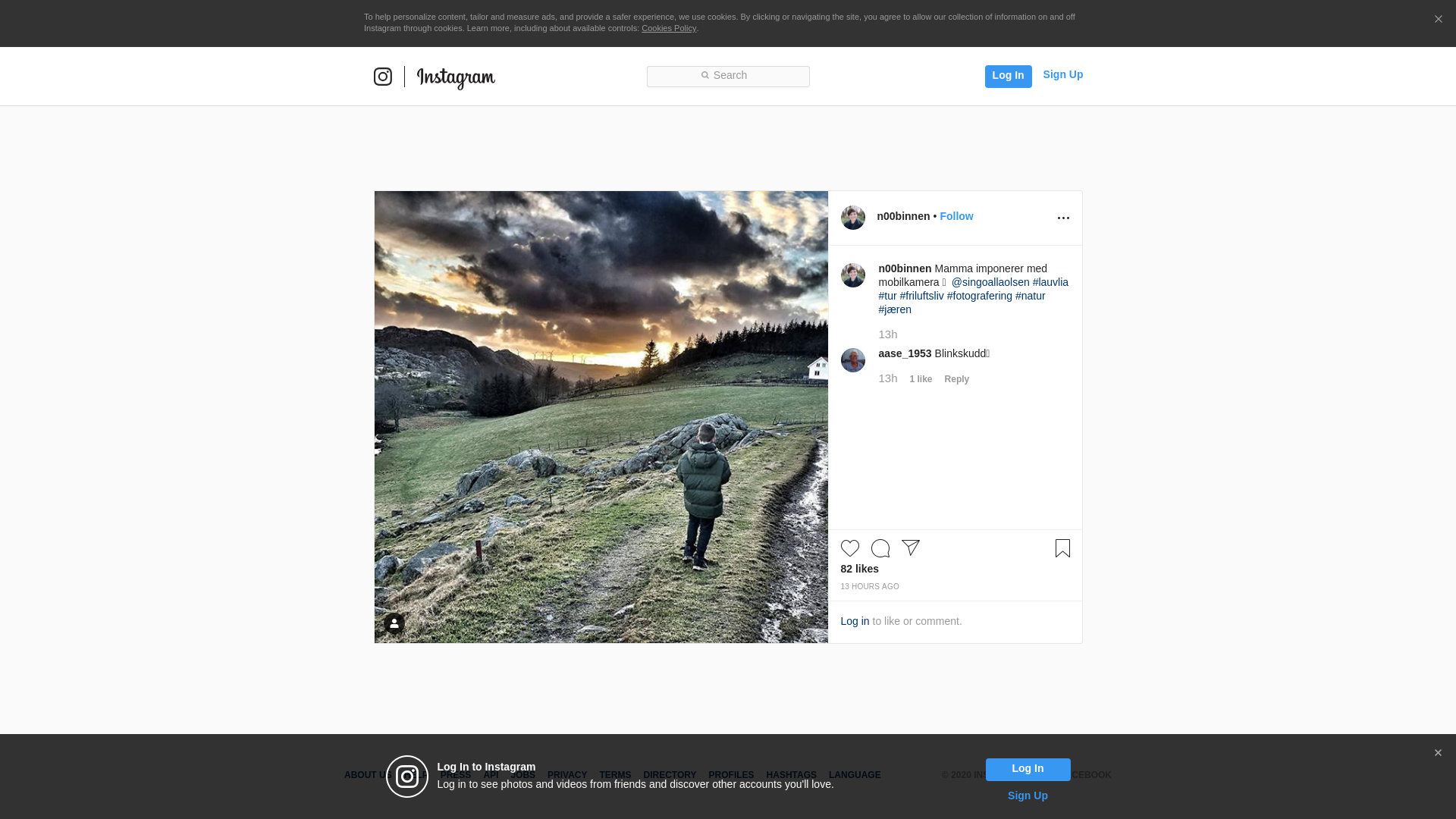Open the #lauvlia hashtag
The height and width of the screenshot is (819, 1456).
click(1050, 282)
